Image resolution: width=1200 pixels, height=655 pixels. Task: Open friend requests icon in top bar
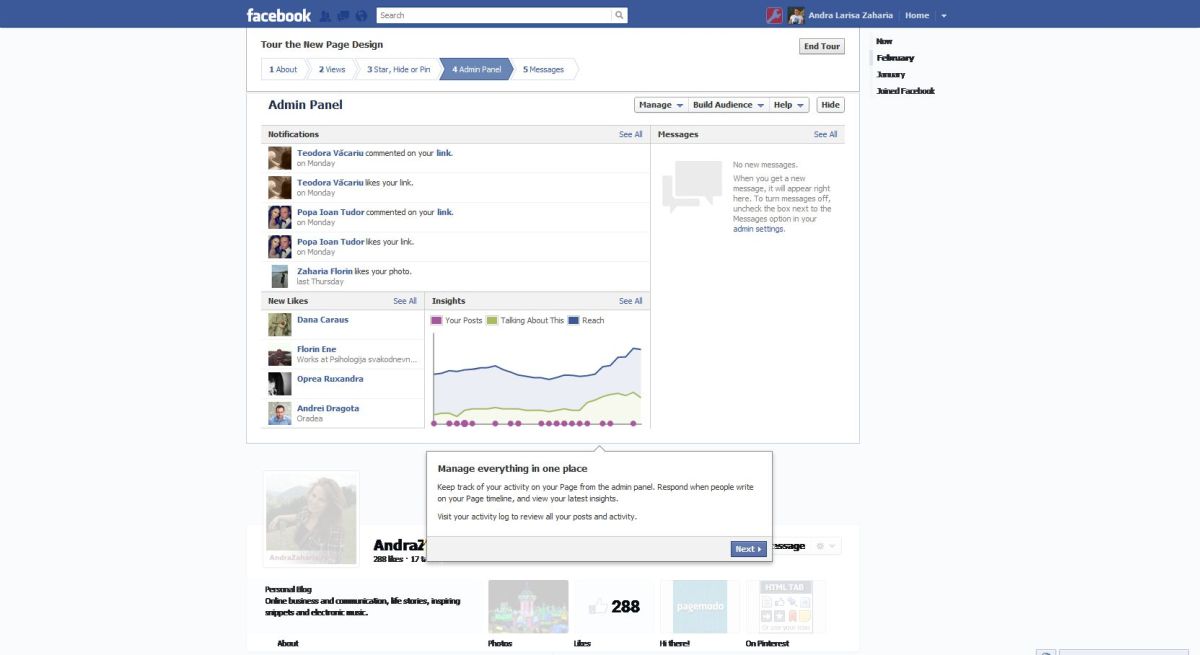[325, 16]
